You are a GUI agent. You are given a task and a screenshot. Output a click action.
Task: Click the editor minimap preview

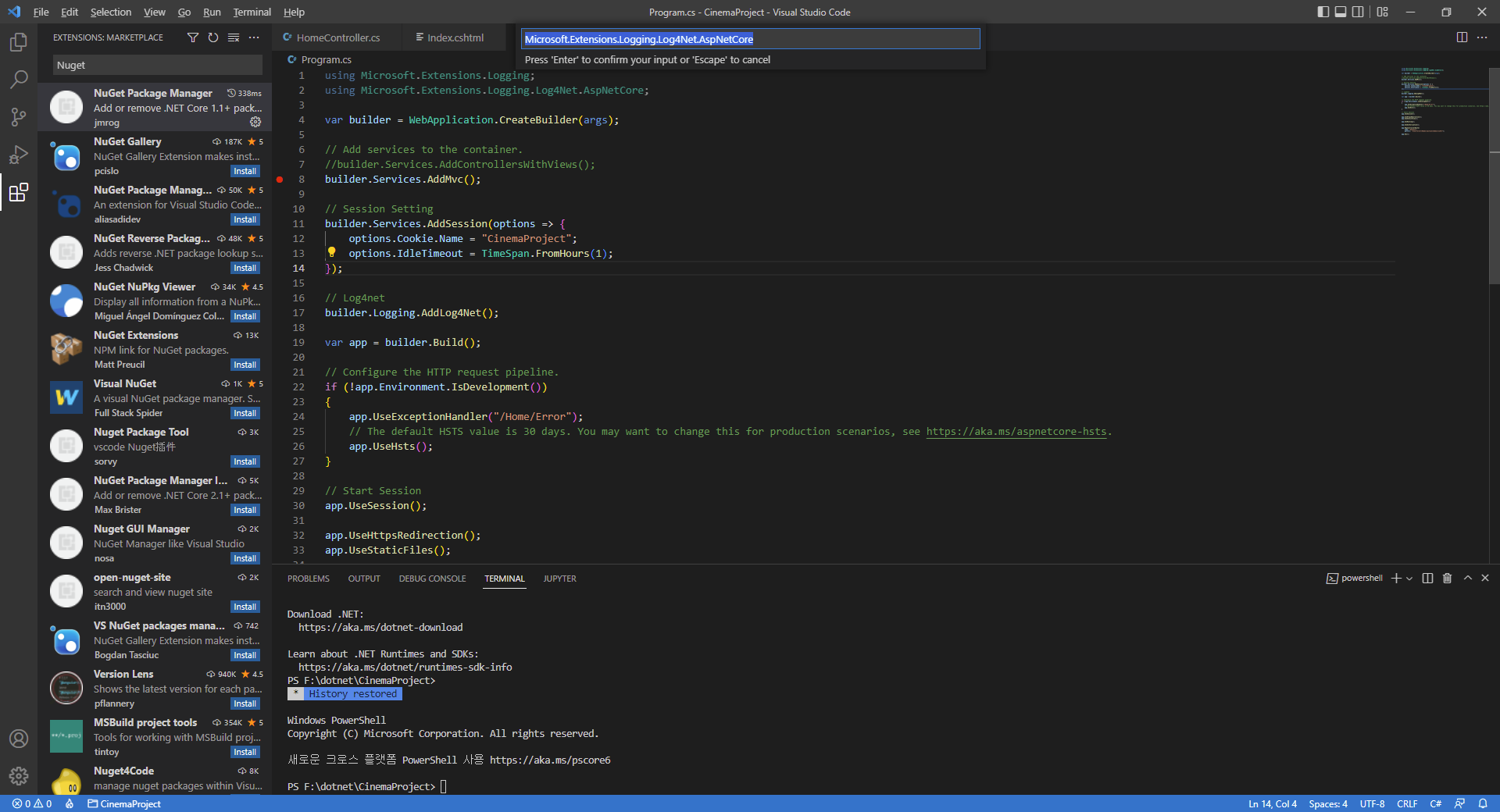point(1443,101)
